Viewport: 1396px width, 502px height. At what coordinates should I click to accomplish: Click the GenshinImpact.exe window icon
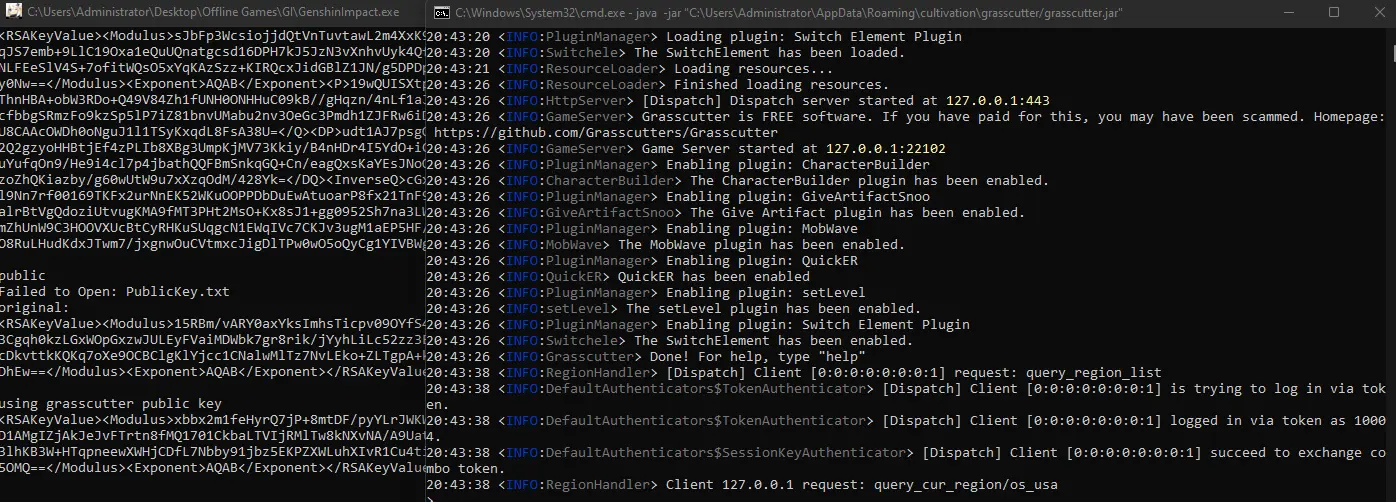[10, 13]
